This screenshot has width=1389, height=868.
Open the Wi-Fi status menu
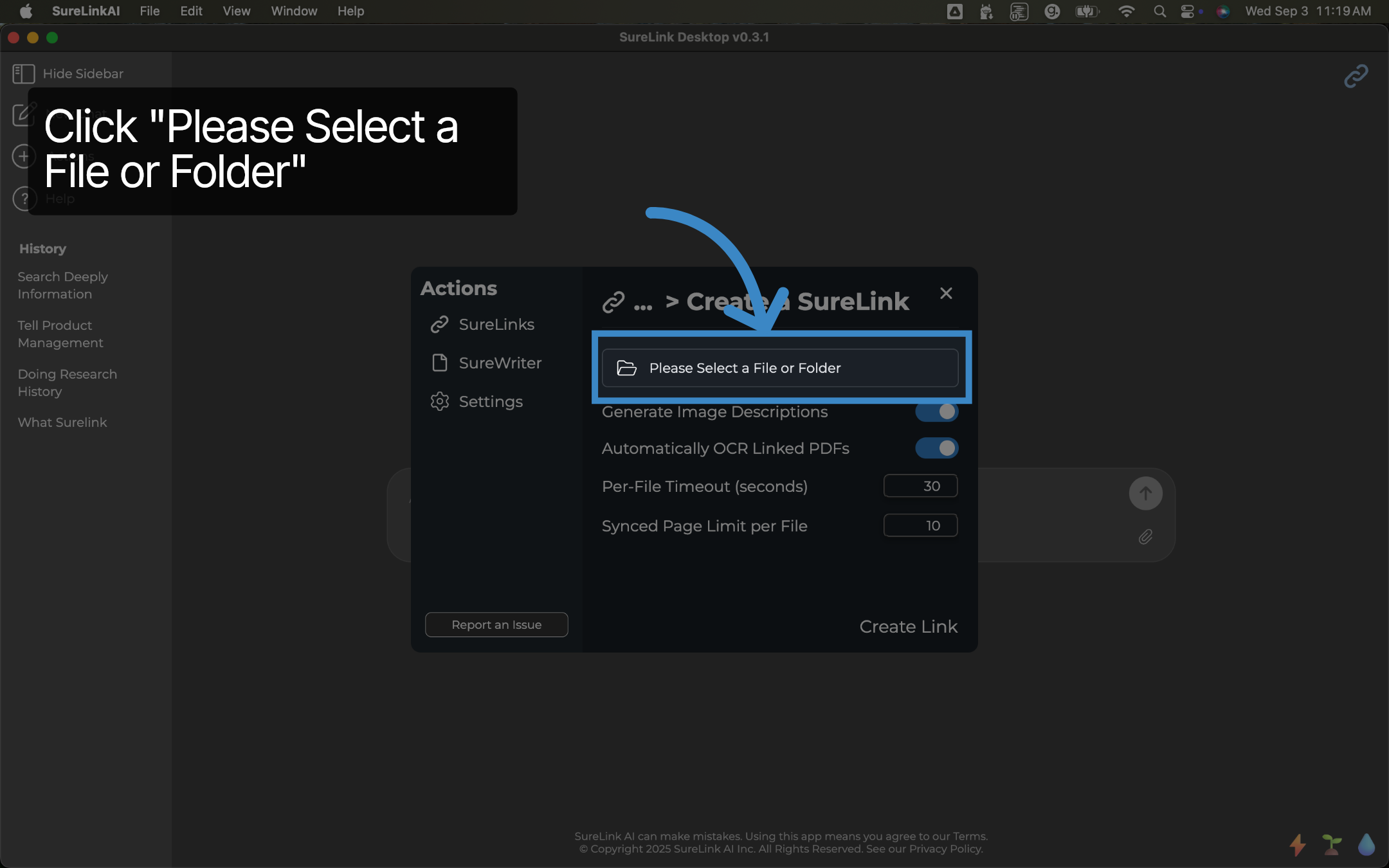pyautogui.click(x=1126, y=12)
